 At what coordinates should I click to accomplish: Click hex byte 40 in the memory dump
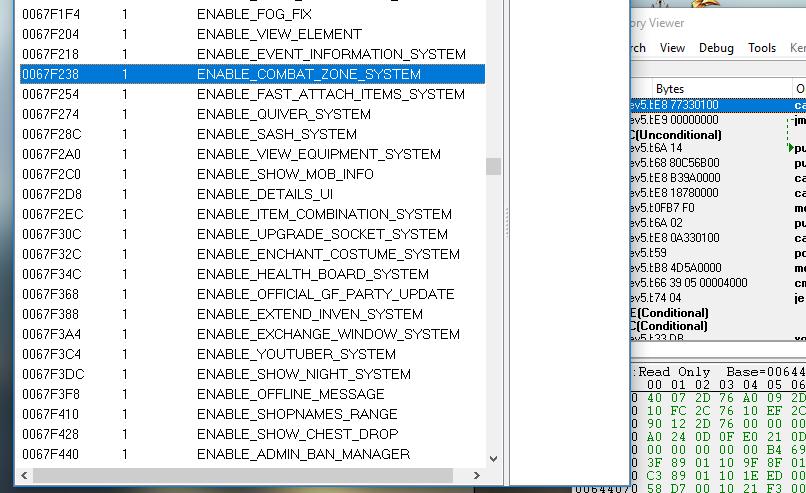click(654, 398)
